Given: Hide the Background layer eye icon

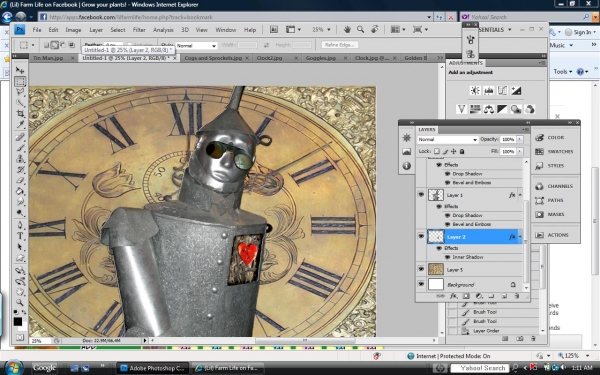Looking at the screenshot, I should (x=421, y=284).
